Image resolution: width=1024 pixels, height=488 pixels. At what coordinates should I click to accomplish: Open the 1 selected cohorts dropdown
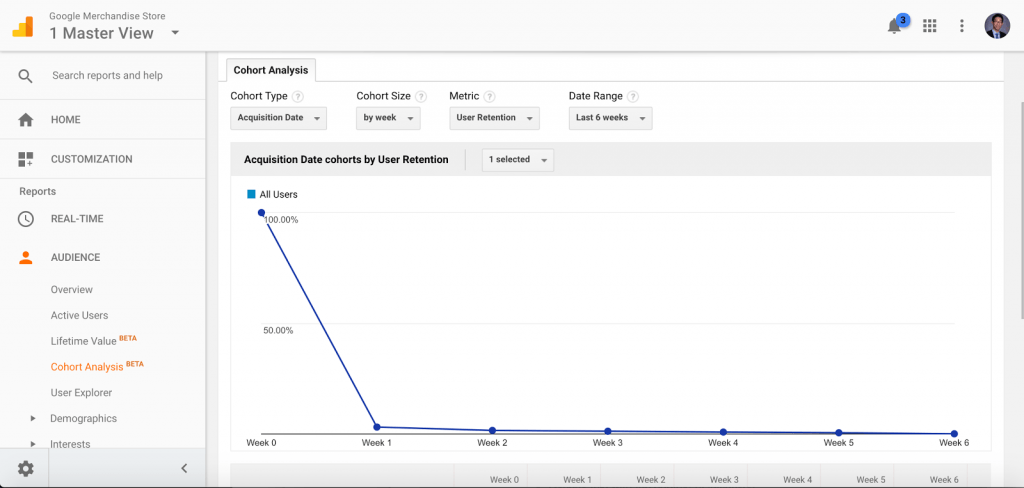(518, 160)
